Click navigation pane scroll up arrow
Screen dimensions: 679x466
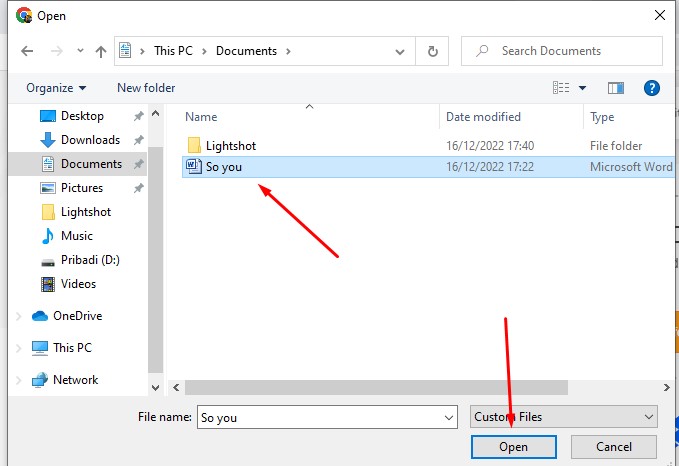click(155, 113)
